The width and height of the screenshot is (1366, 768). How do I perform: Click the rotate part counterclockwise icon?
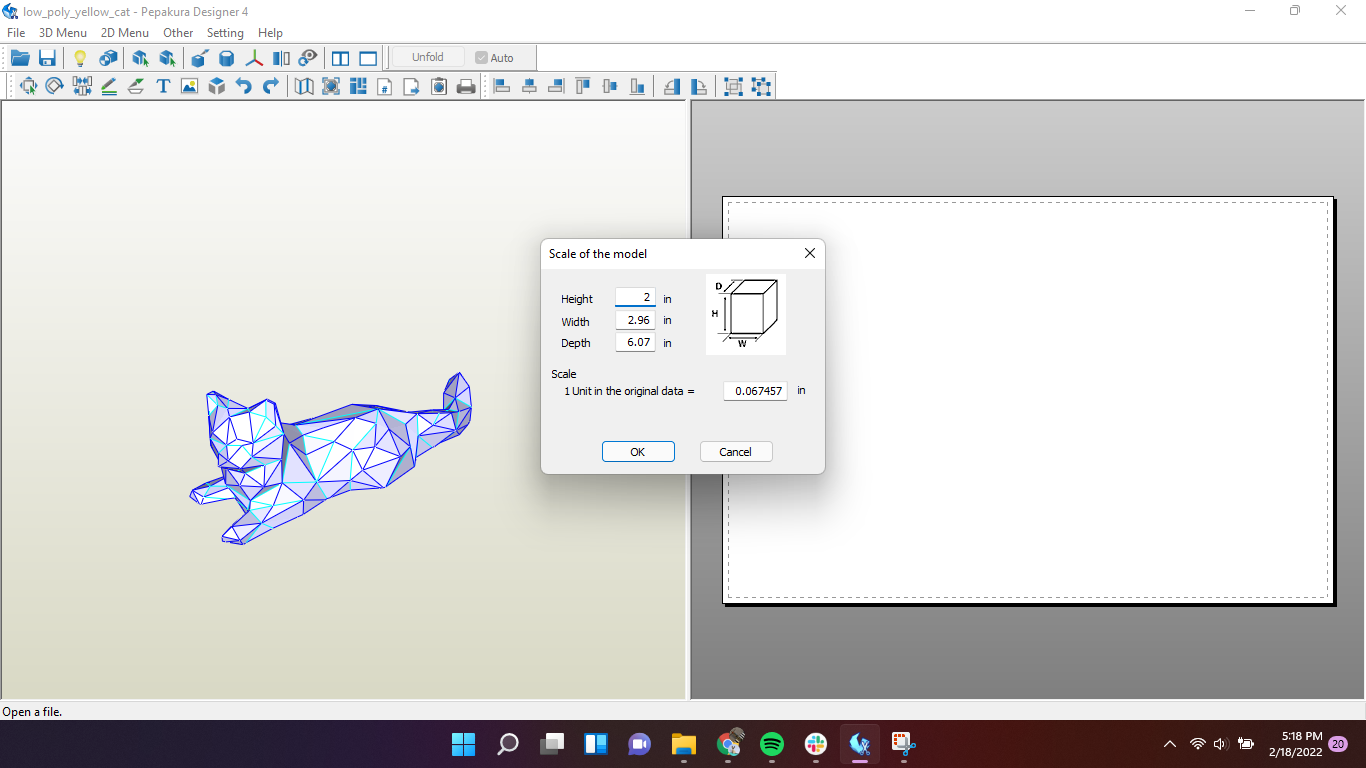click(671, 86)
